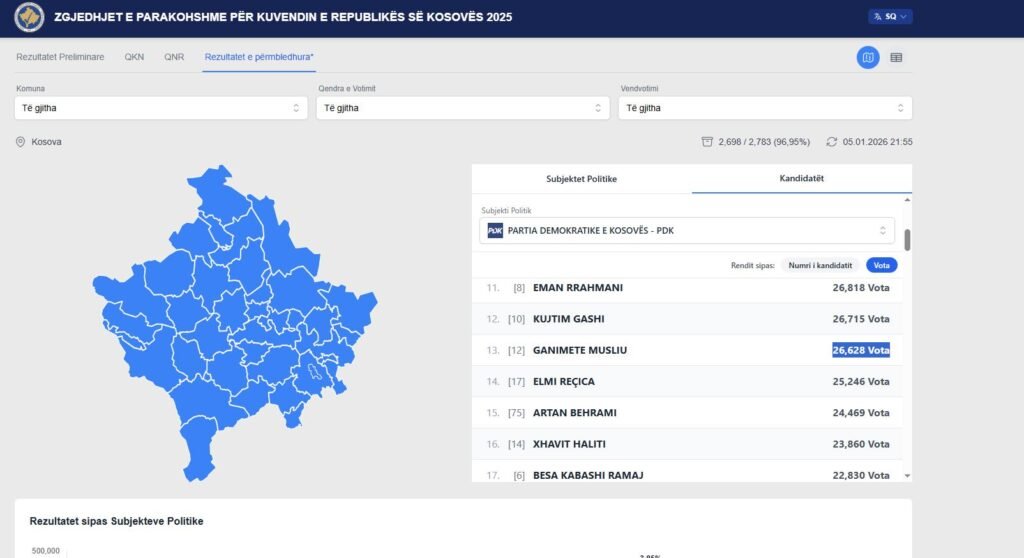Click the refresh icon beside the timestamp
This screenshot has width=1024, height=558.
point(832,142)
